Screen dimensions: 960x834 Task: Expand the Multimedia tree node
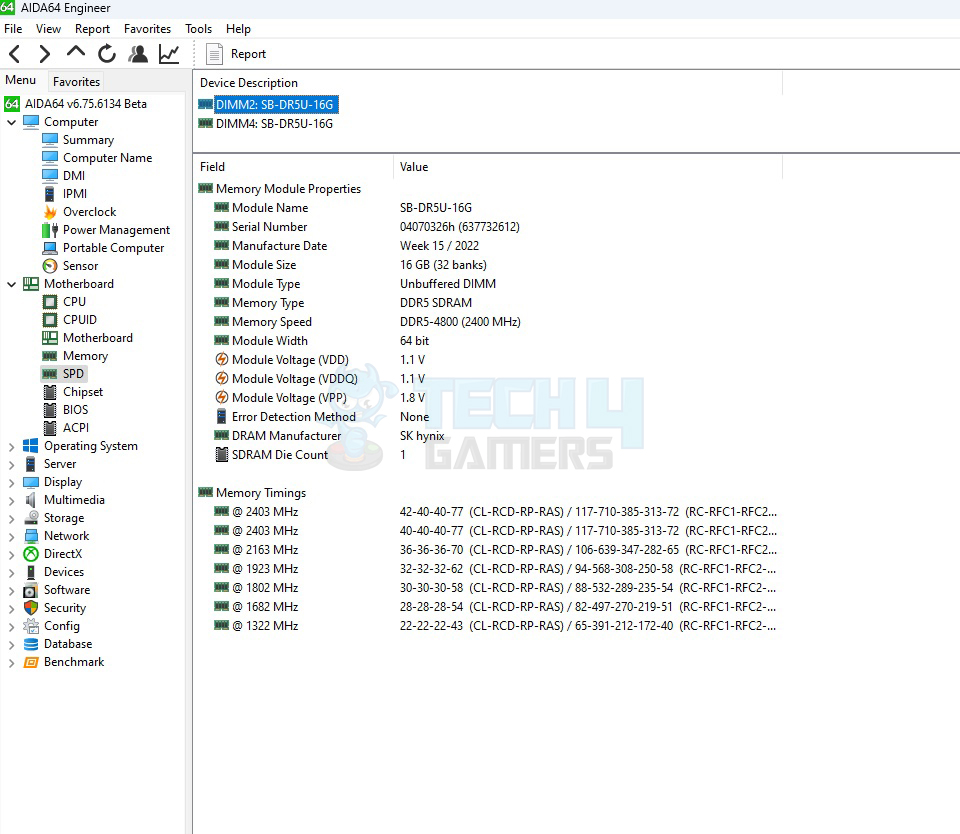[x=11, y=500]
